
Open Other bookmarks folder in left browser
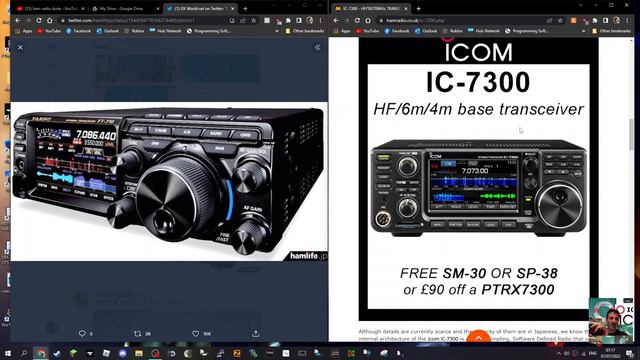[x=305, y=31]
